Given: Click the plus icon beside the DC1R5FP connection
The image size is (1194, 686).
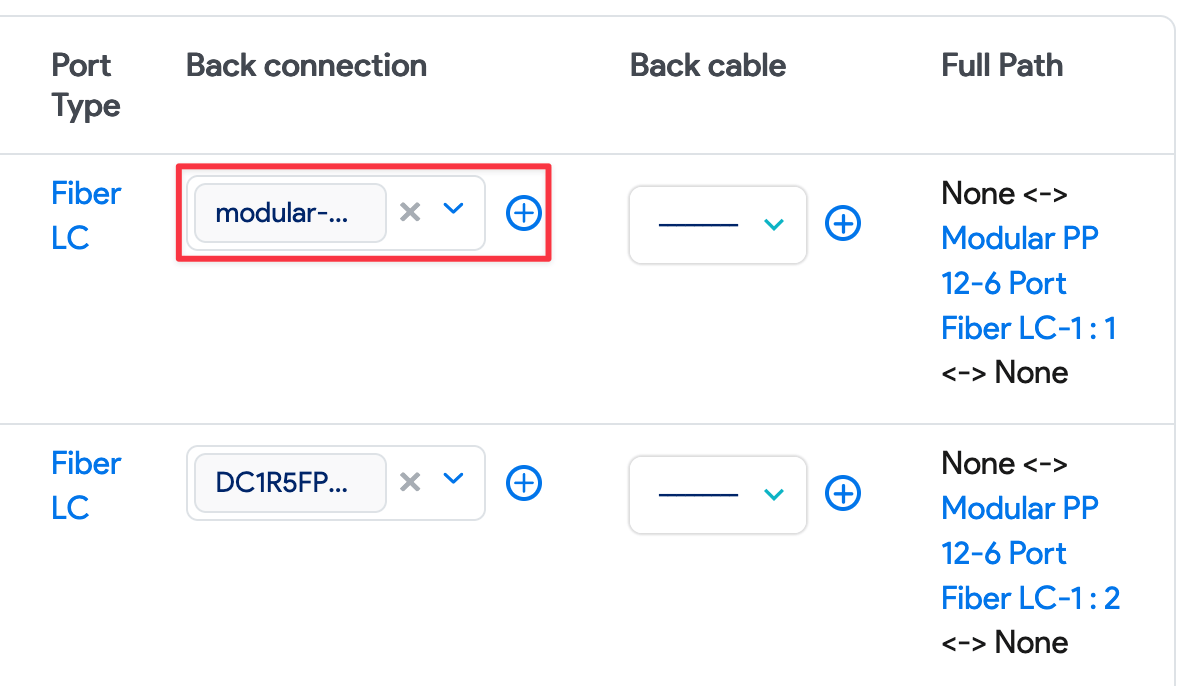Looking at the screenshot, I should pos(523,483).
